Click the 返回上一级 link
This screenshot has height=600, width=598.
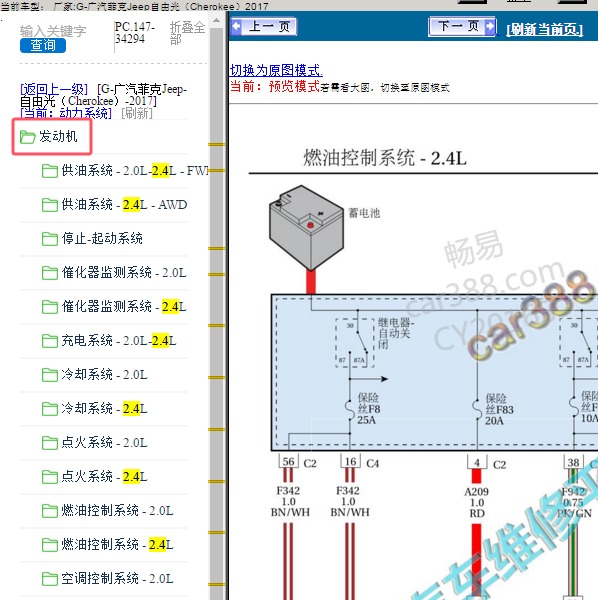(x=54, y=89)
